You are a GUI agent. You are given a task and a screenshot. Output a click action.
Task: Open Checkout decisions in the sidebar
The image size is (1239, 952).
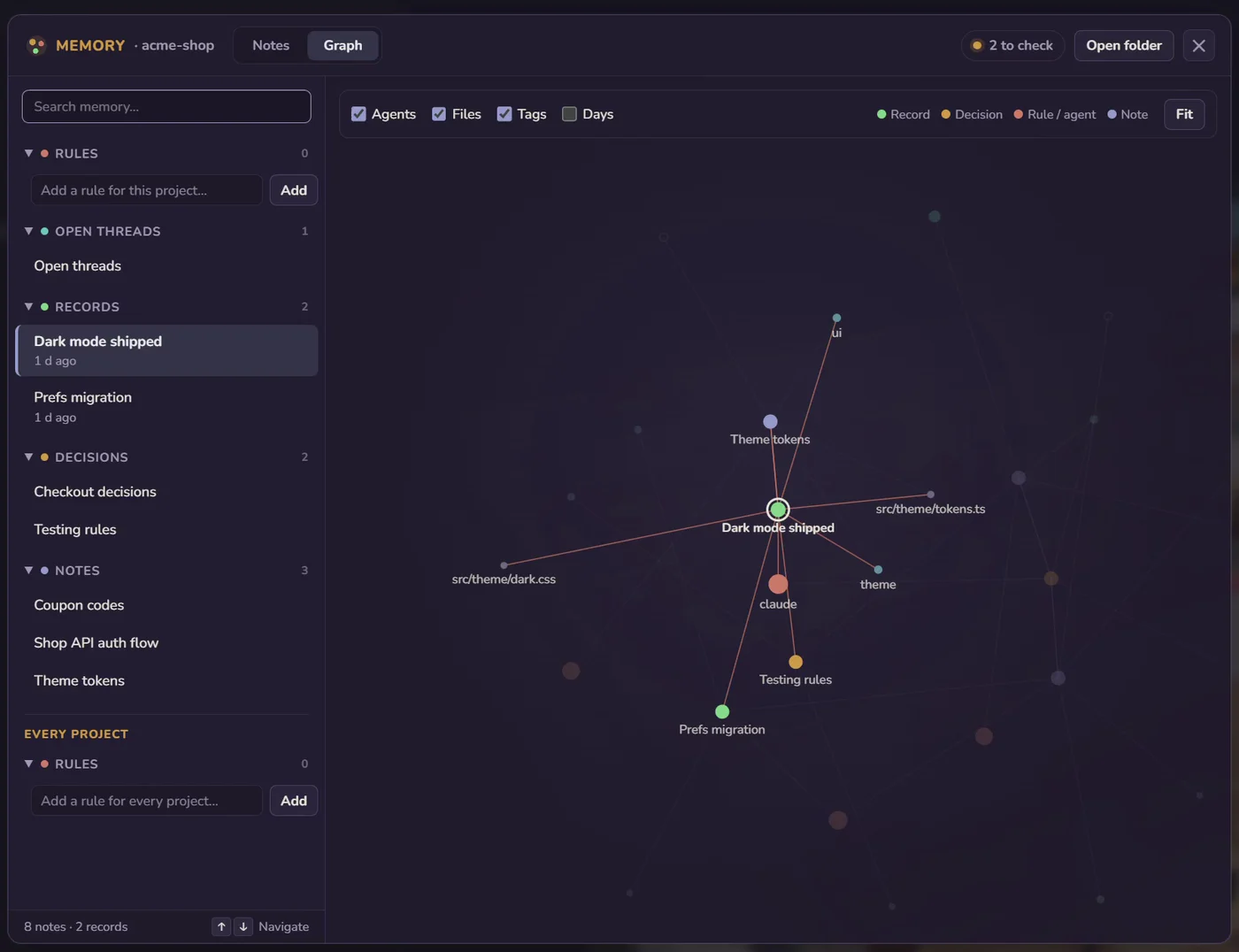click(166, 492)
